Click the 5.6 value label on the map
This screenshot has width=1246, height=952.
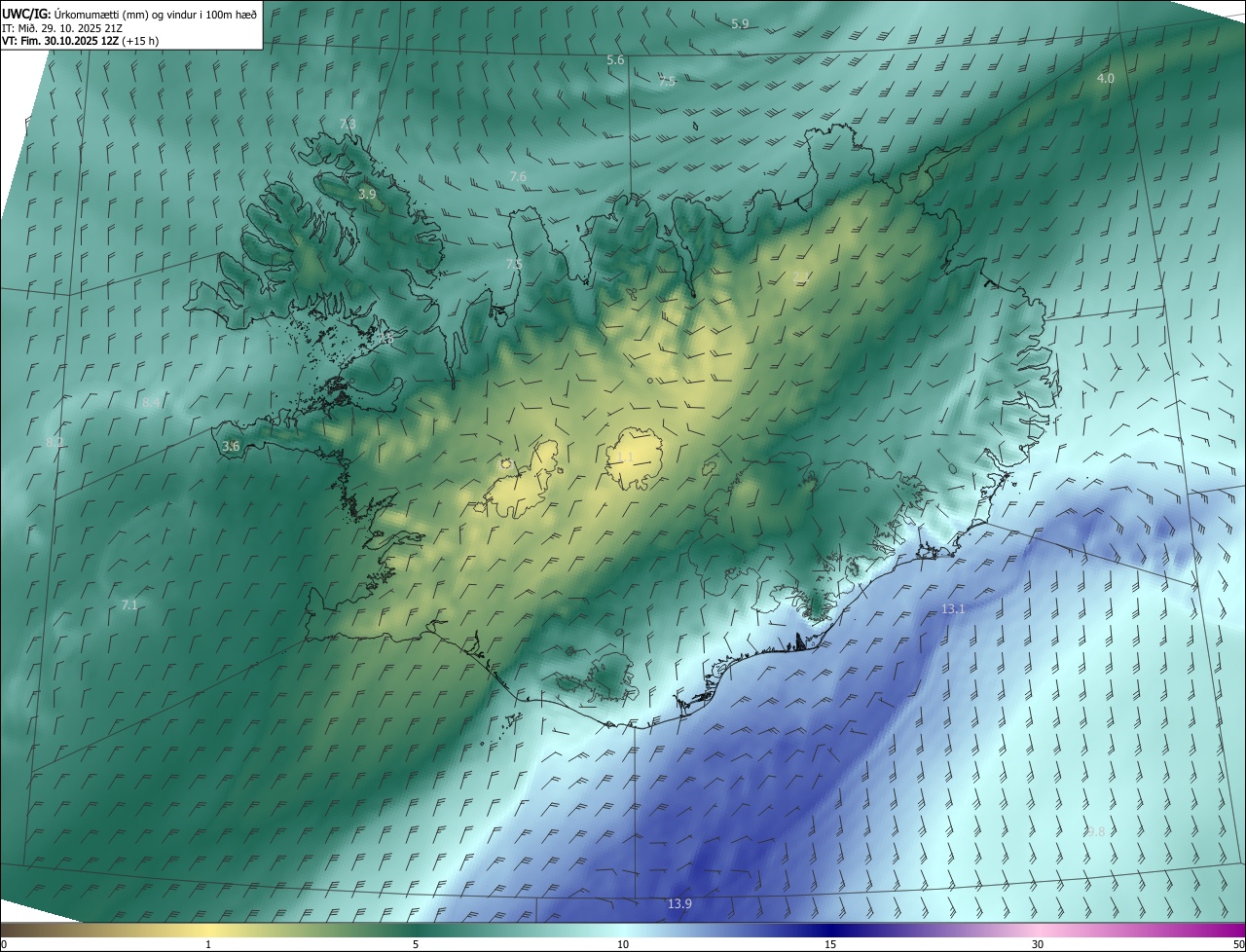pos(615,60)
